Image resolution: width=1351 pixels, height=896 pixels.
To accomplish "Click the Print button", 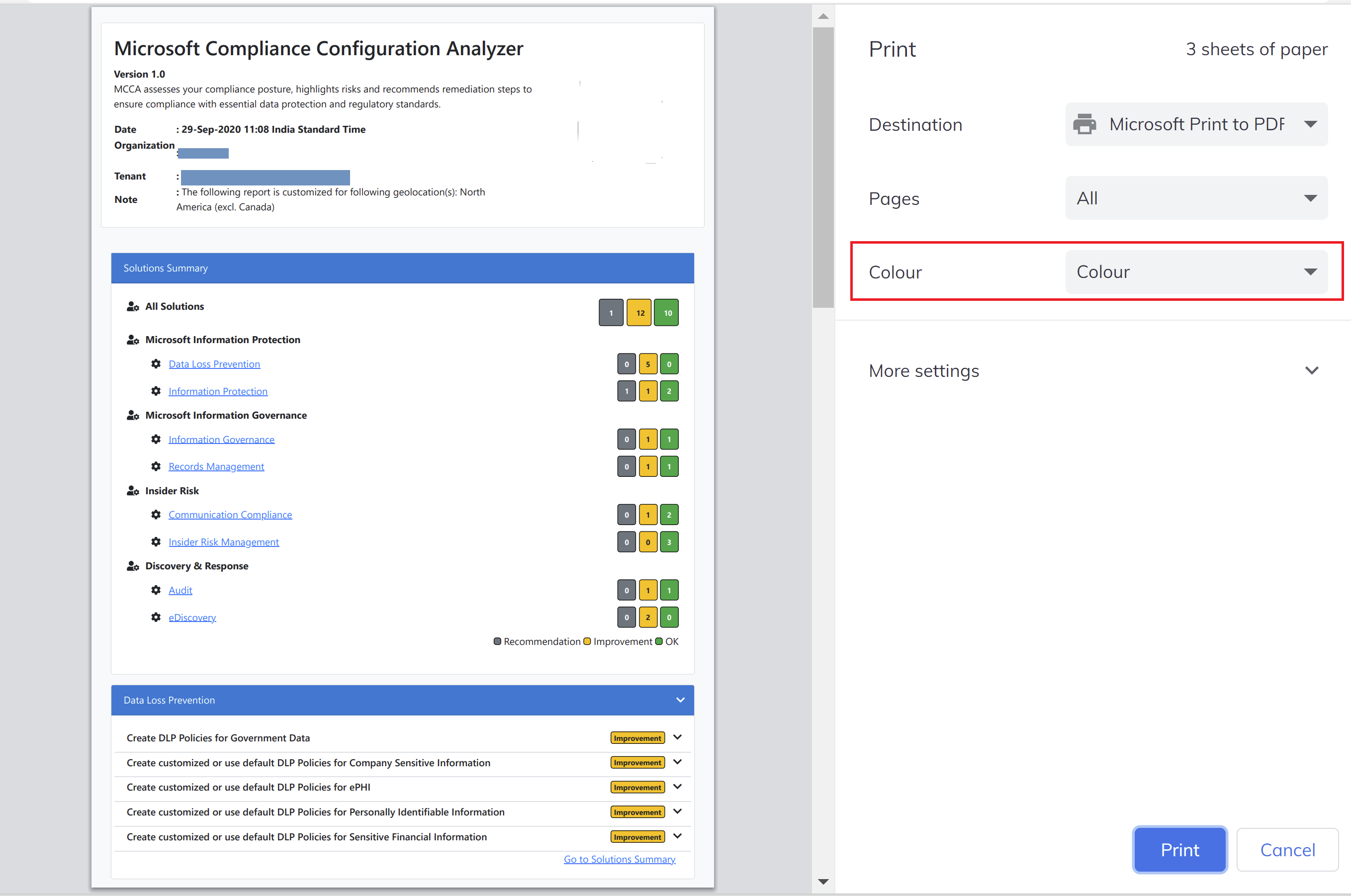I will [1179, 850].
